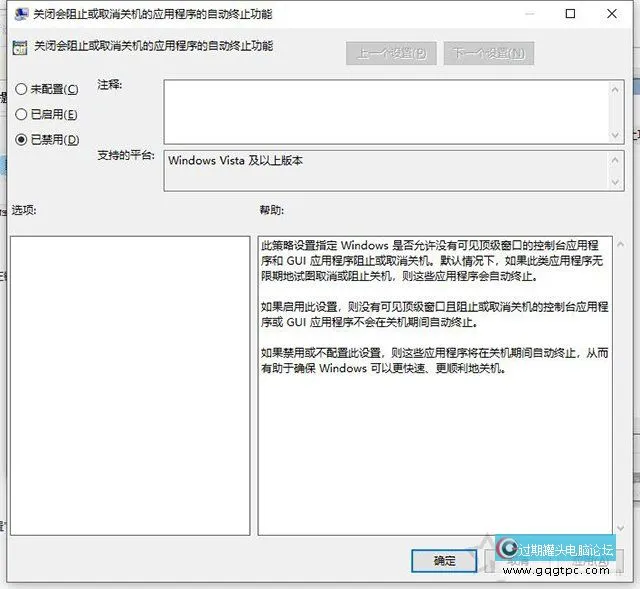Click the 注释 box scroll up arrow

(x=615, y=89)
